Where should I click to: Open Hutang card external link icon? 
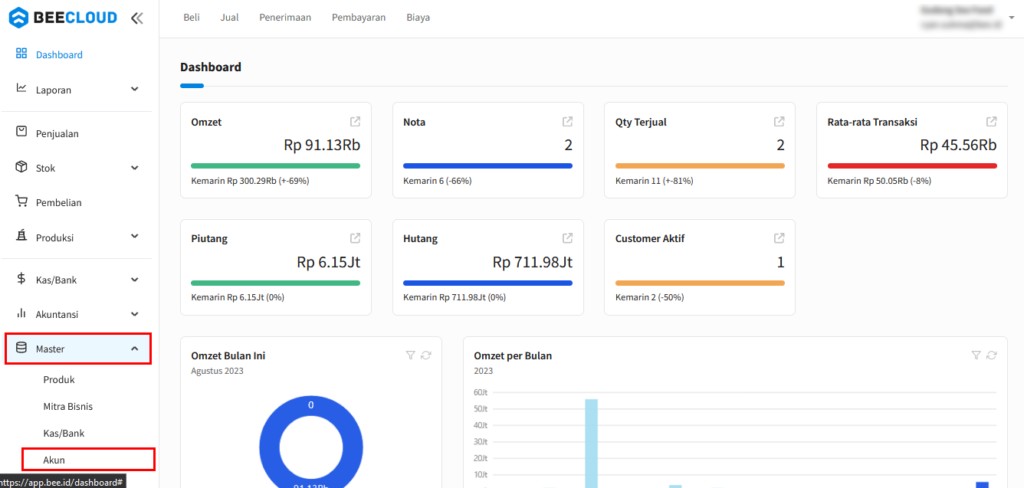(x=568, y=238)
